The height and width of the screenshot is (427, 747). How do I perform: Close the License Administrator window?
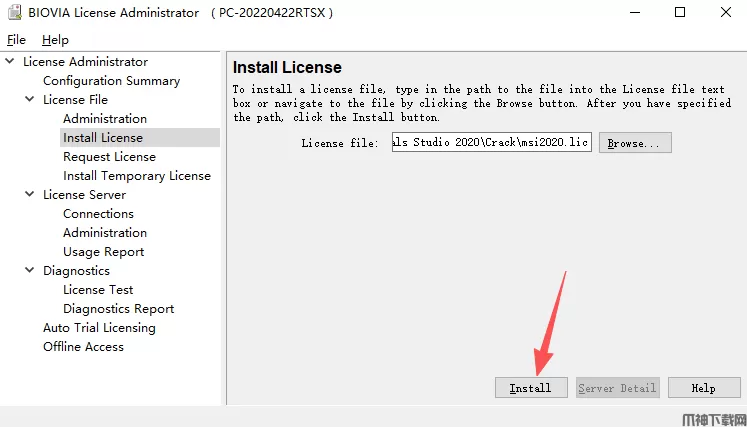[726, 12]
